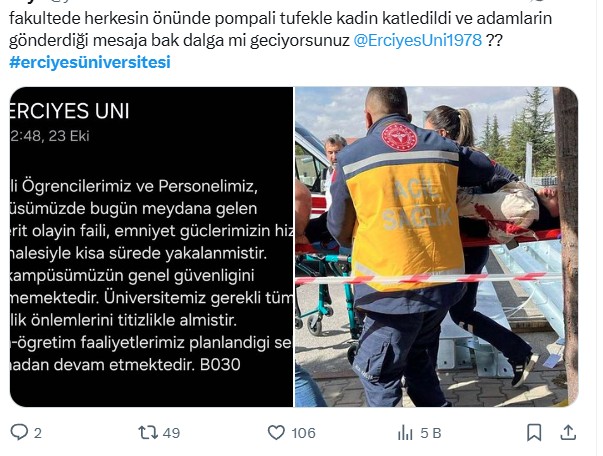This screenshot has width=603, height=456.
Task: Open view analytics via the bar chart icon
Action: [x=405, y=433]
